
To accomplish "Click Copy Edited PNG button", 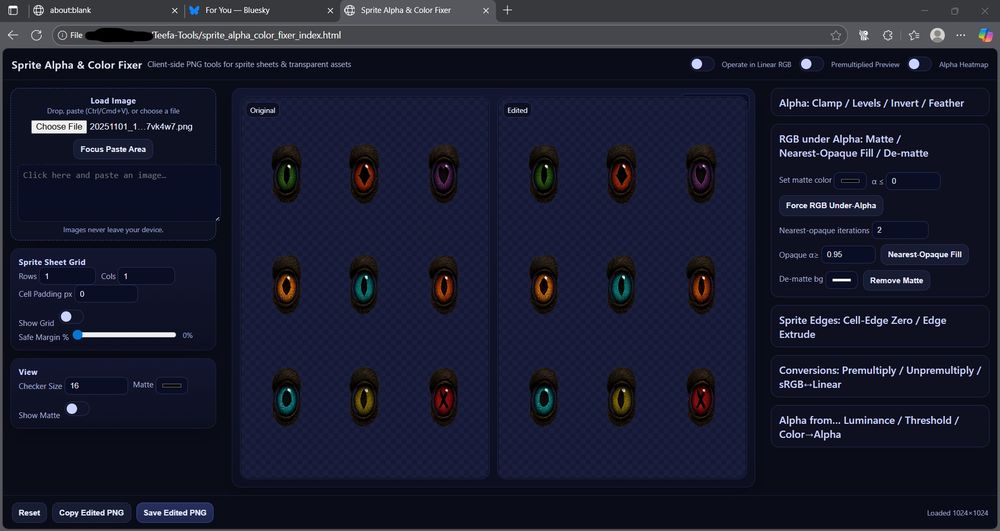I will click(x=91, y=513).
